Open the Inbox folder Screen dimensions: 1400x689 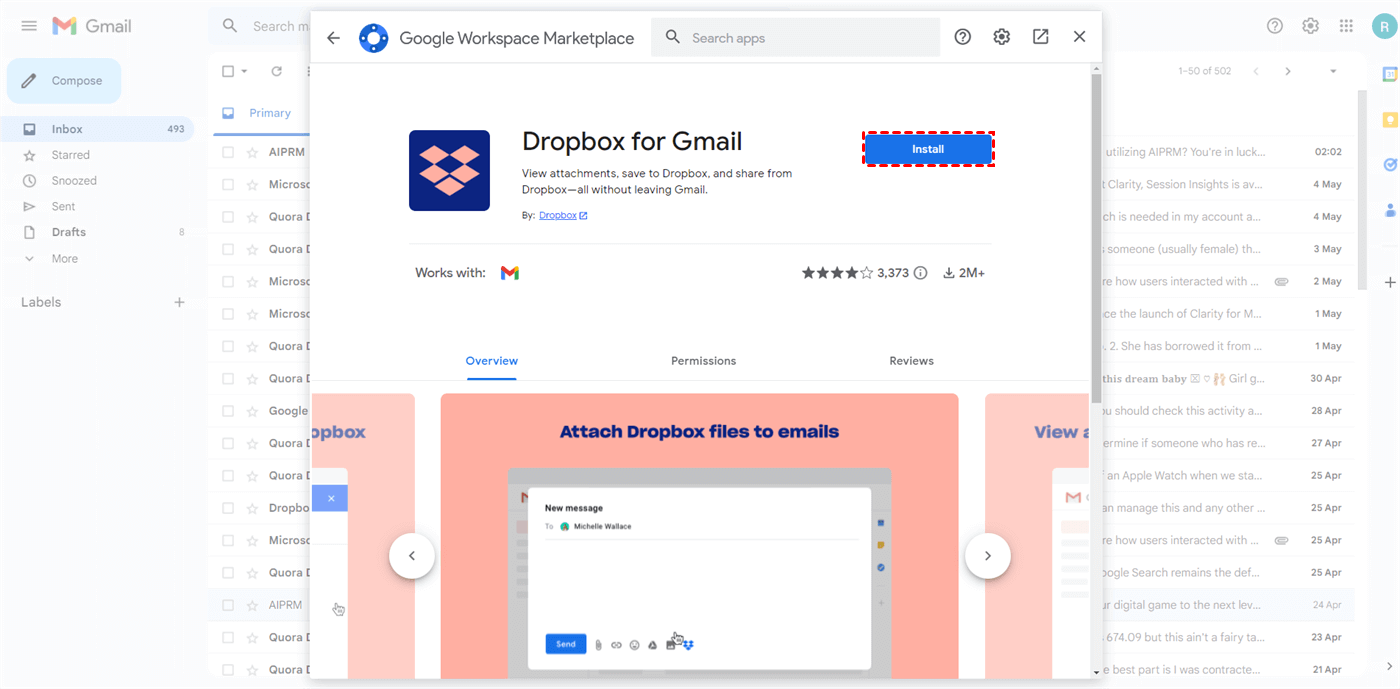(x=97, y=129)
